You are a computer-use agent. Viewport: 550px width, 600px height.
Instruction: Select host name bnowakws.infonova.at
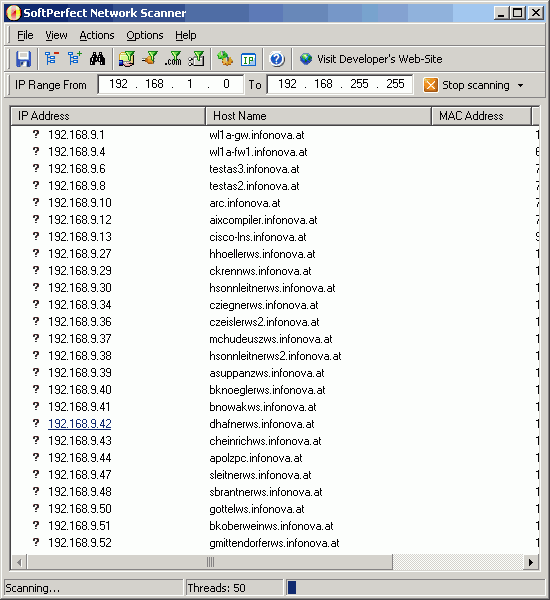(263, 407)
